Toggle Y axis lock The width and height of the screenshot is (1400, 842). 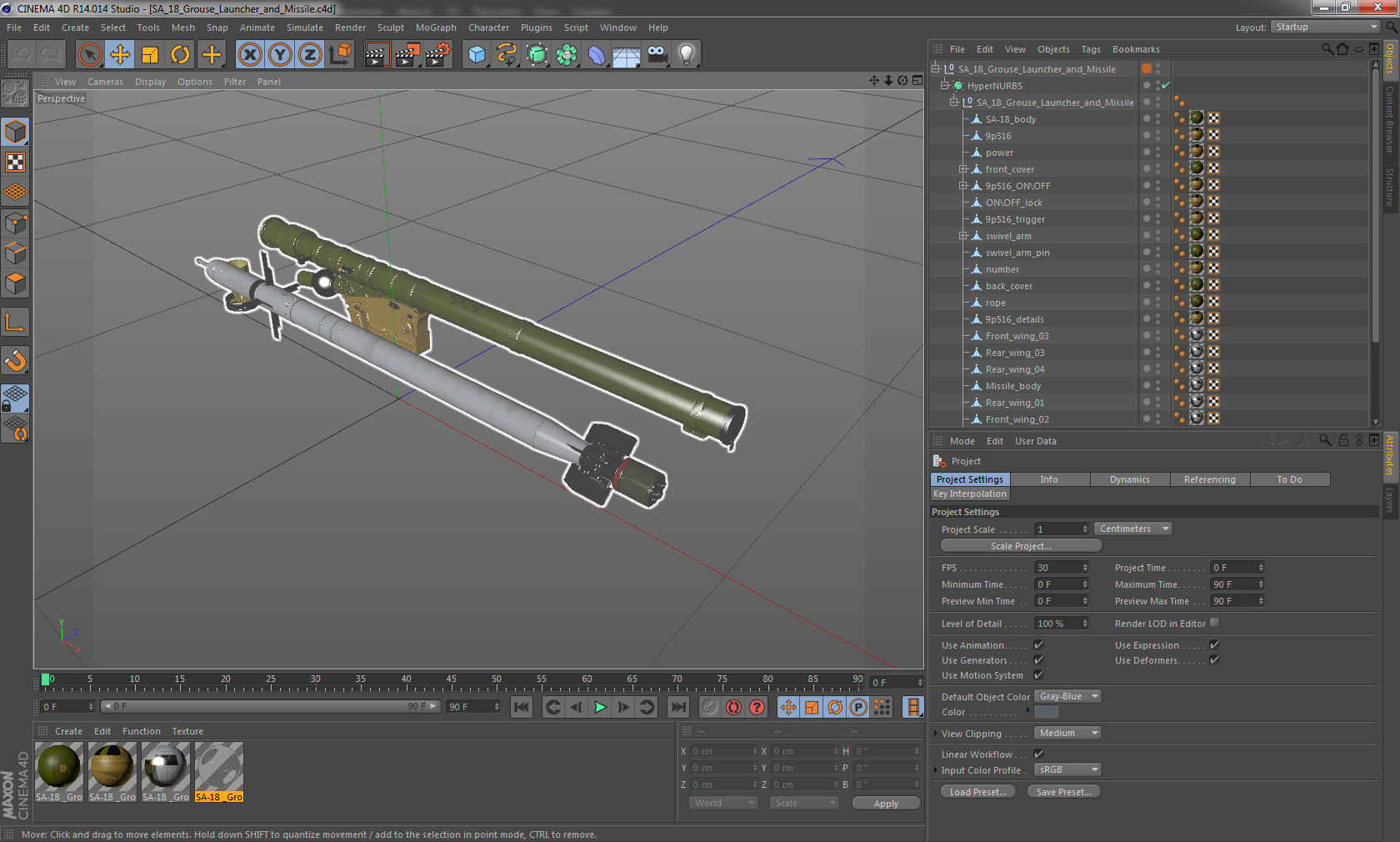pyautogui.click(x=280, y=55)
